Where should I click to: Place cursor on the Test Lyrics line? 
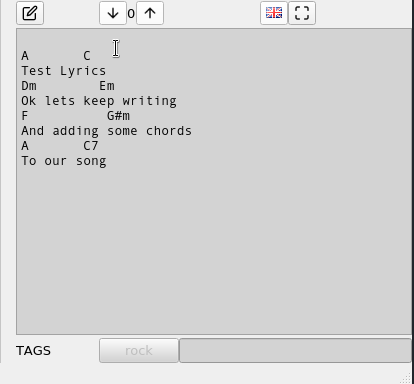pos(64,71)
